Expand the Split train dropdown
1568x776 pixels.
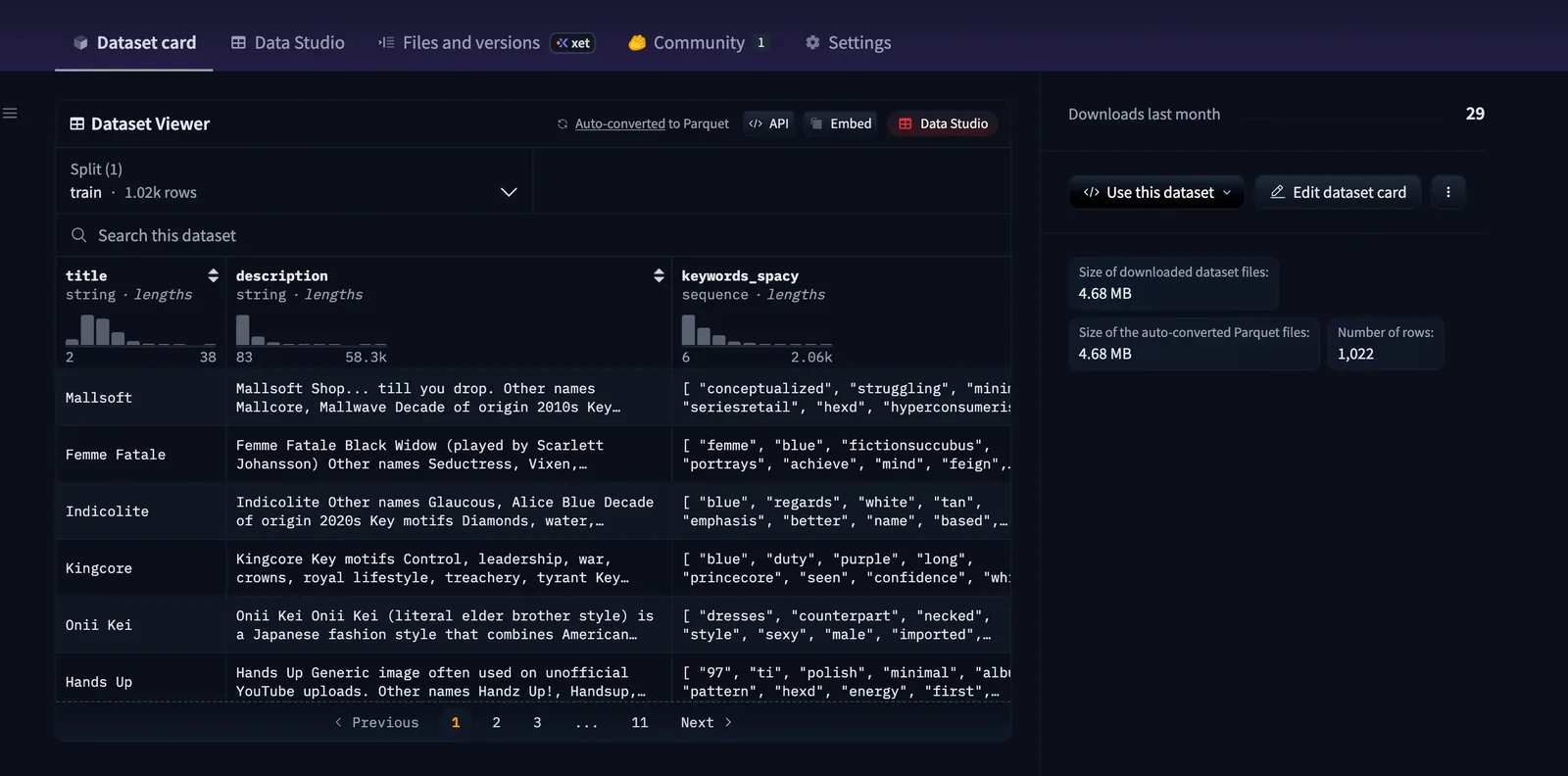tap(294, 181)
